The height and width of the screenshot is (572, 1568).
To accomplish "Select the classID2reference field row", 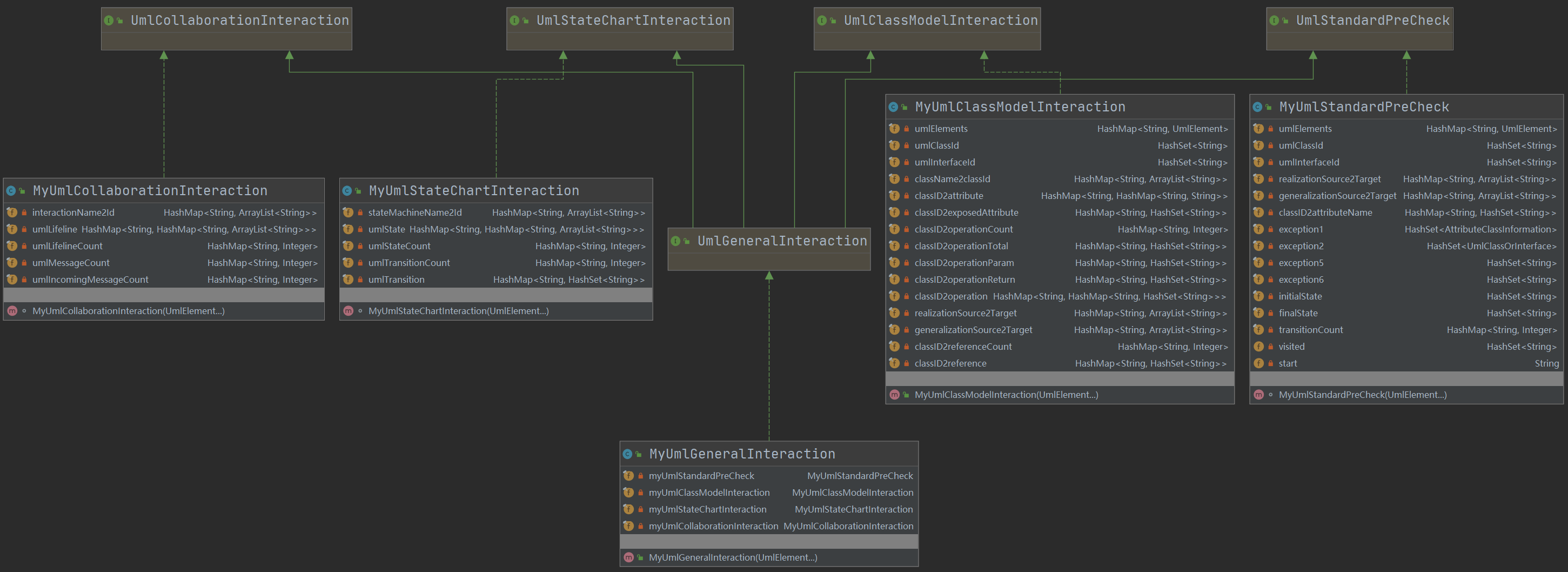I will (1060, 364).
